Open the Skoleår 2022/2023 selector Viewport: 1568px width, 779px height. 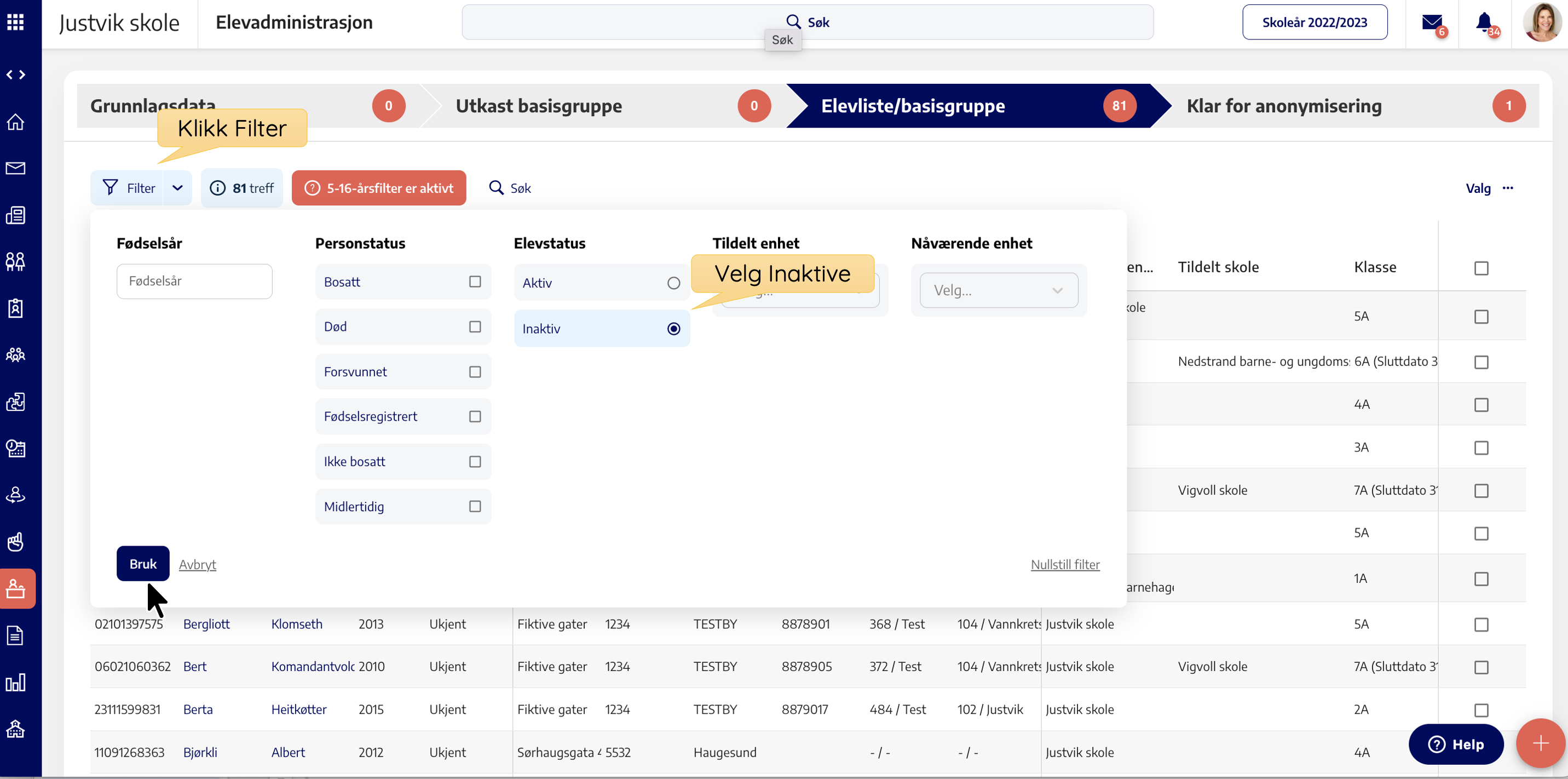(1314, 22)
